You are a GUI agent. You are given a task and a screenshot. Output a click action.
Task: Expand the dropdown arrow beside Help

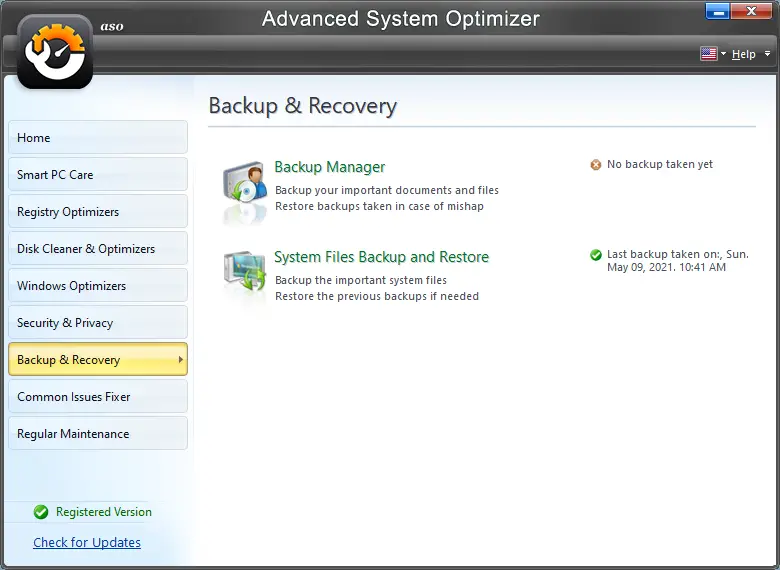(x=767, y=53)
